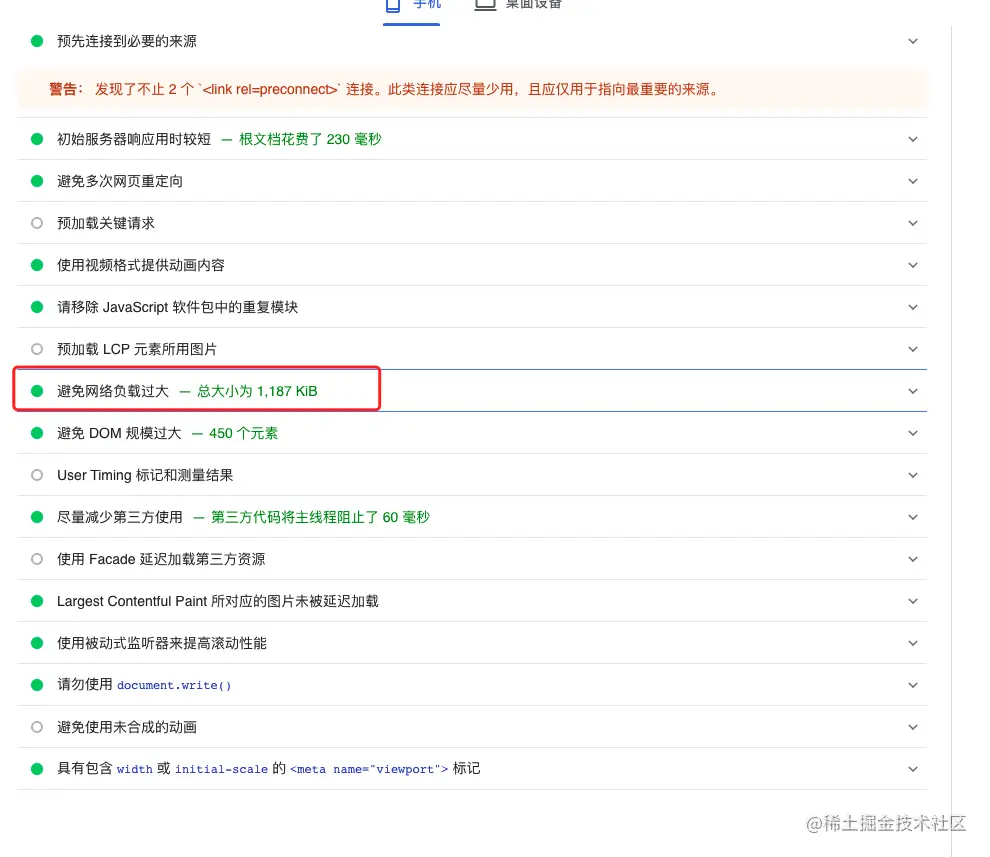The image size is (990, 857).
Task: Click green indicator next to 避免多次网页重定向
Action: 37,181
